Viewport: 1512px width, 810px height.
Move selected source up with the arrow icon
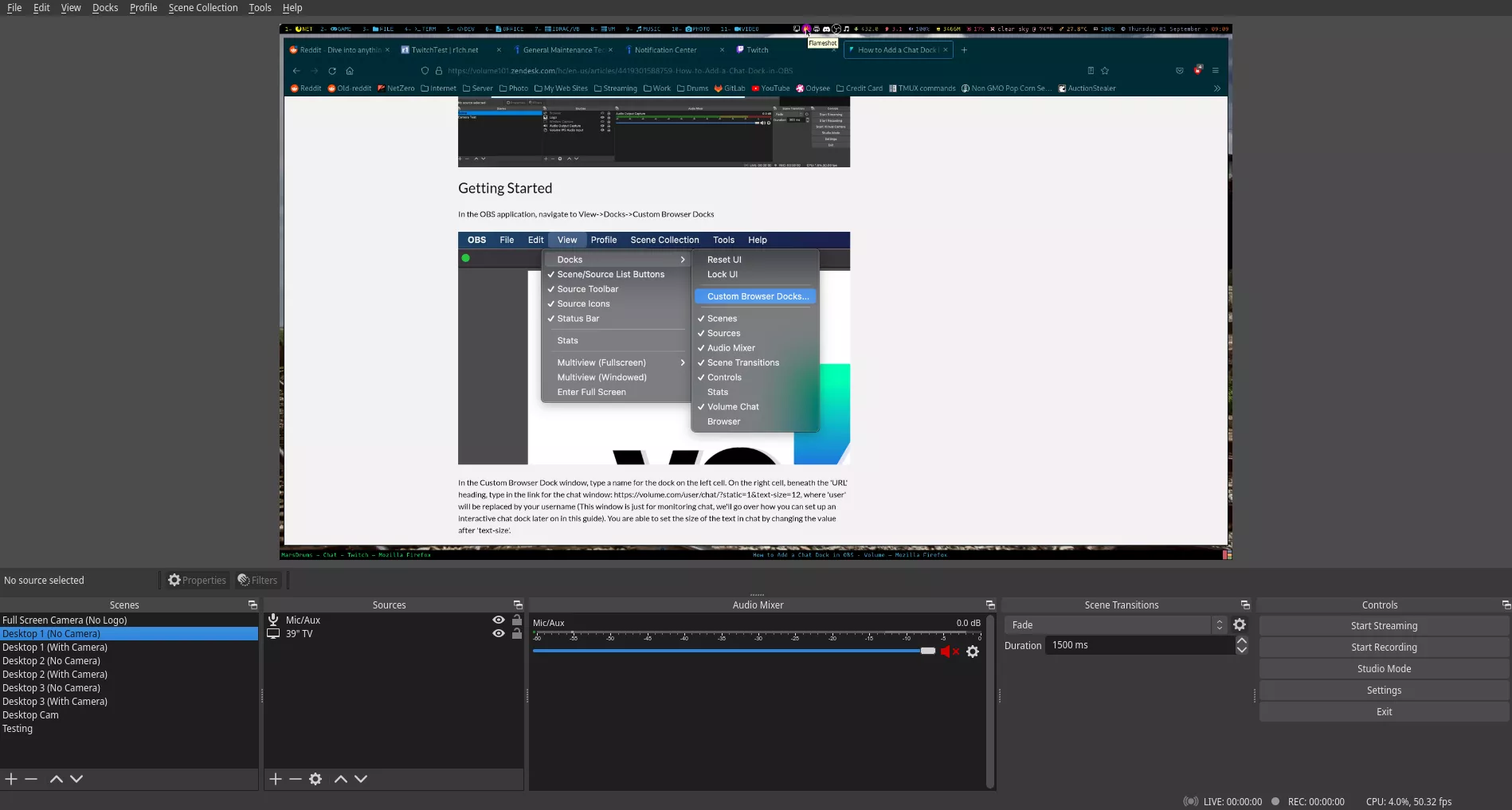tap(340, 779)
